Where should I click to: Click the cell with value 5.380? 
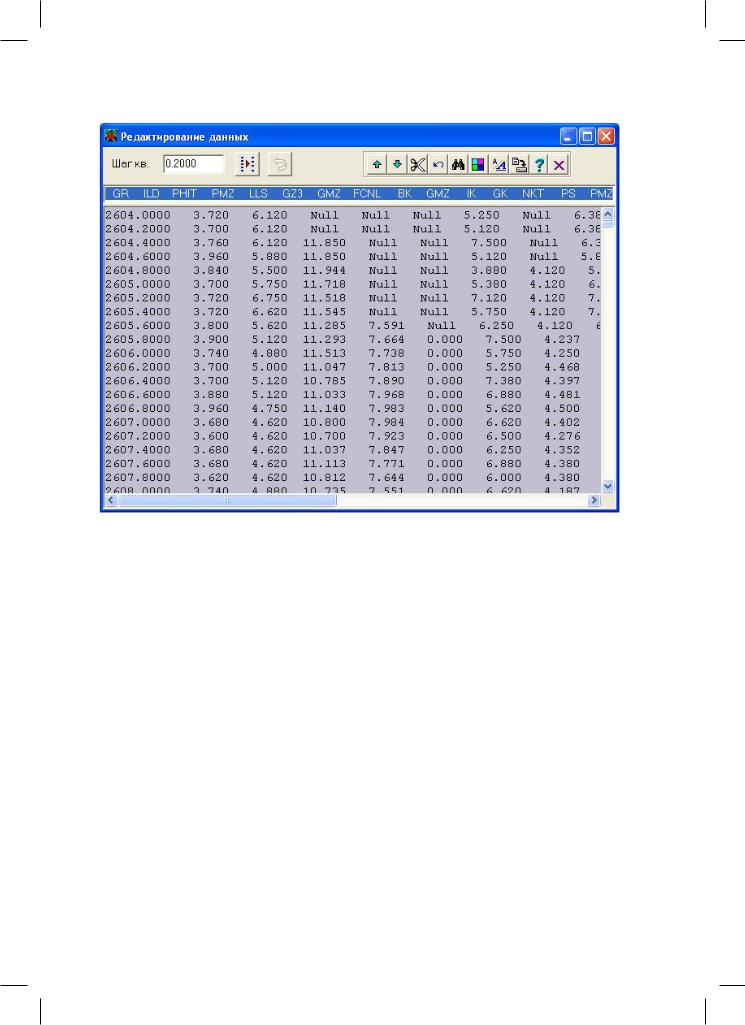[x=489, y=284]
